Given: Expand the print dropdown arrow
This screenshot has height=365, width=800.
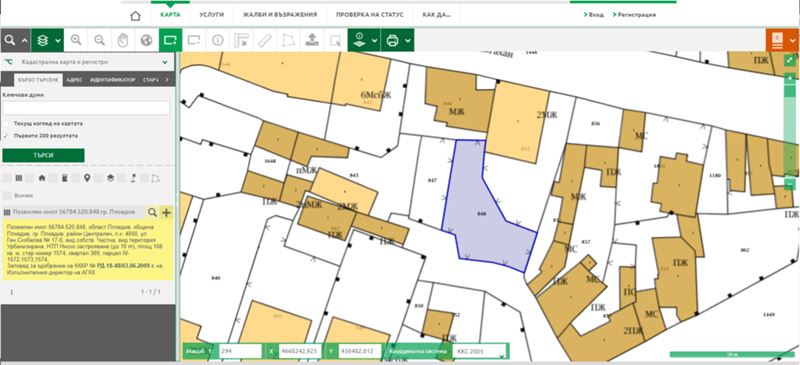Looking at the screenshot, I should coord(408,41).
